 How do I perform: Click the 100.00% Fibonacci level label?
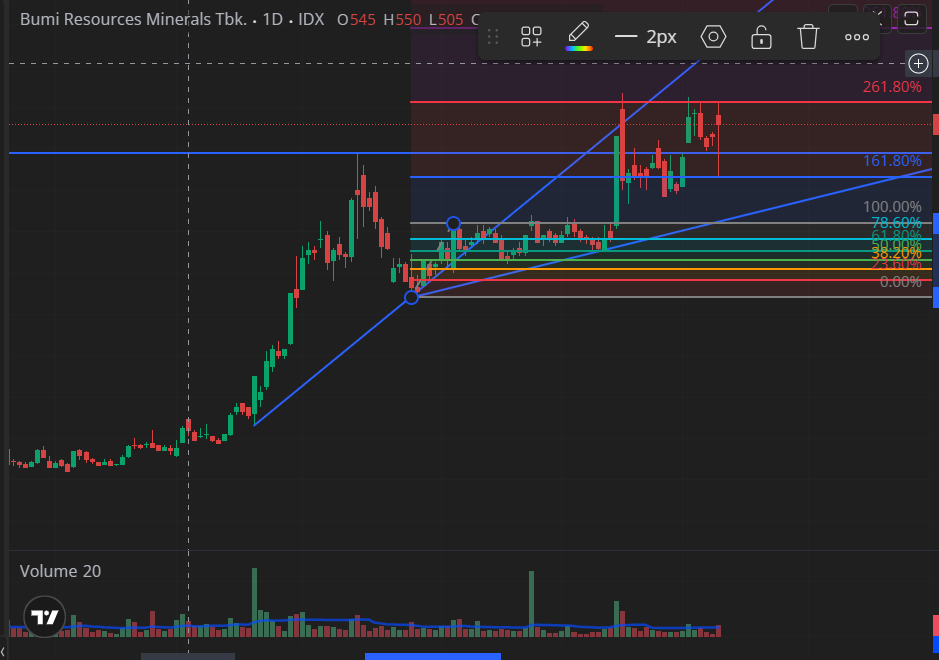(x=892, y=207)
